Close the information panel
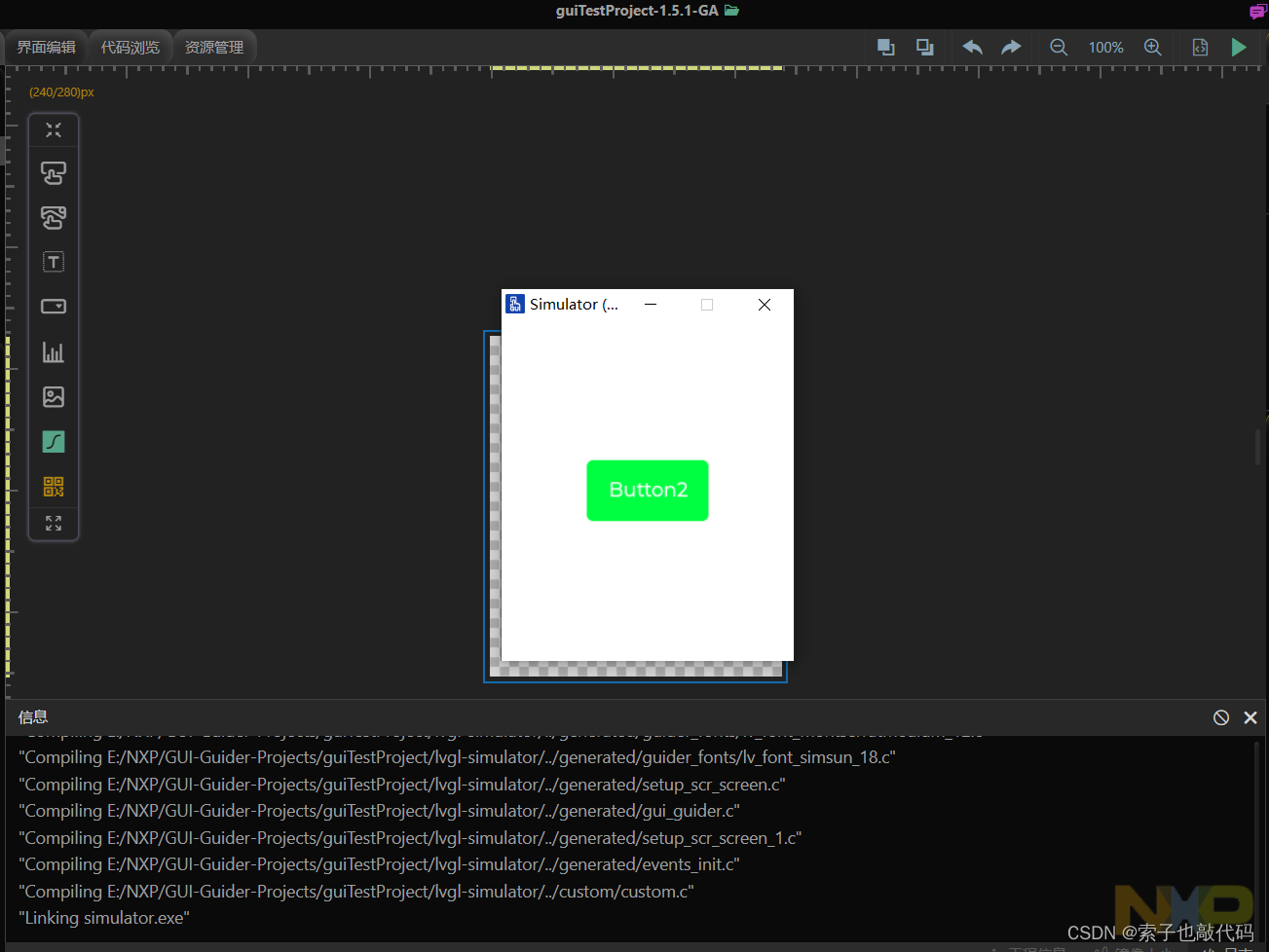The height and width of the screenshot is (952, 1269). [1250, 717]
